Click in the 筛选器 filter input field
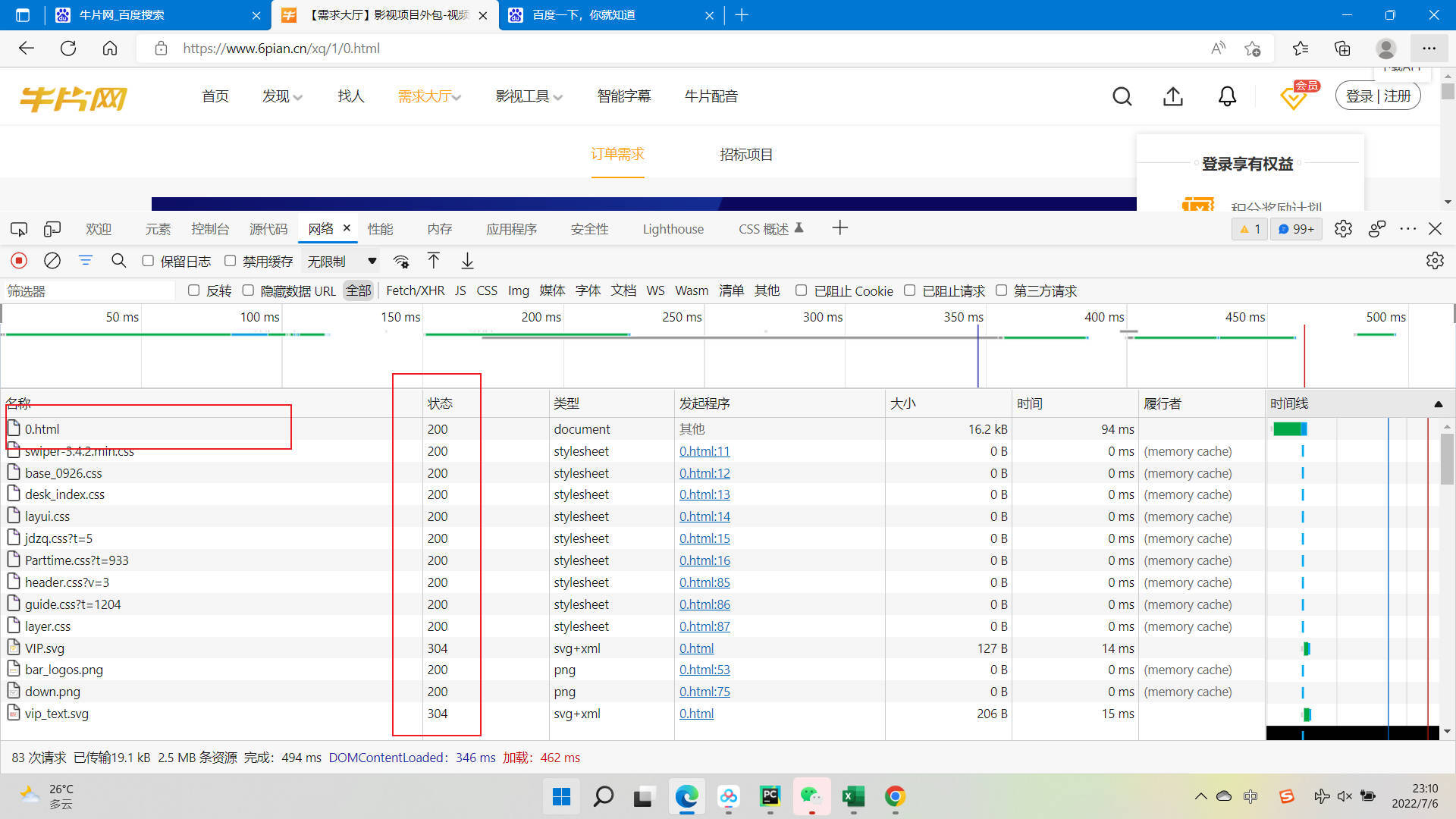1456x819 pixels. [89, 290]
